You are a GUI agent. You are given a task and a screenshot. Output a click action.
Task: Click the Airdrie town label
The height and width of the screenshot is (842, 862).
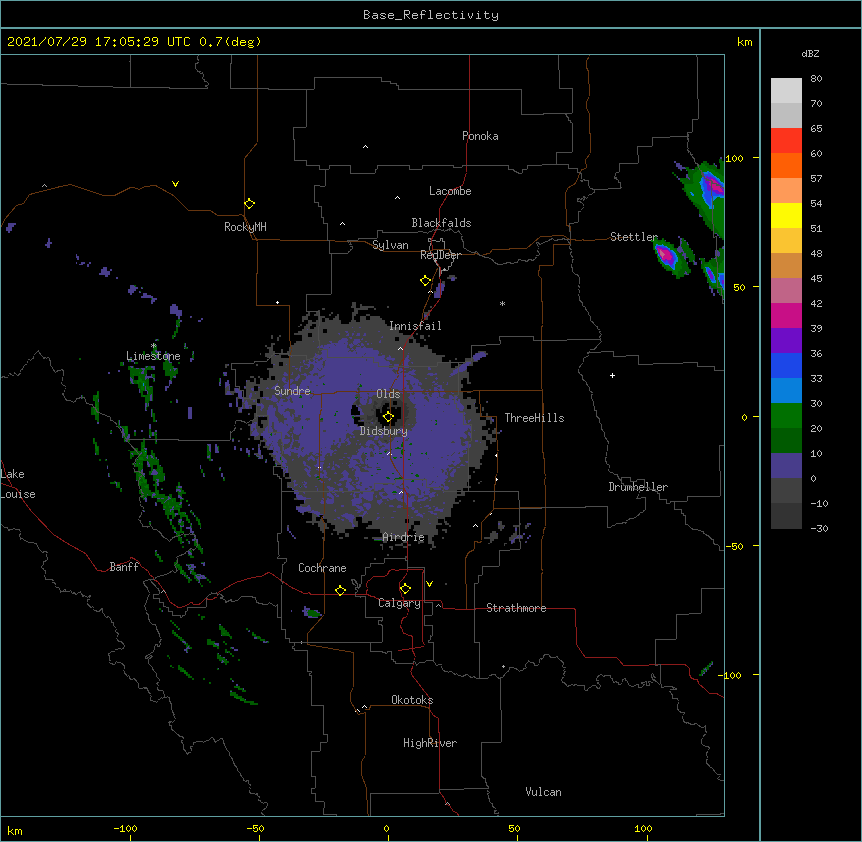click(x=403, y=537)
